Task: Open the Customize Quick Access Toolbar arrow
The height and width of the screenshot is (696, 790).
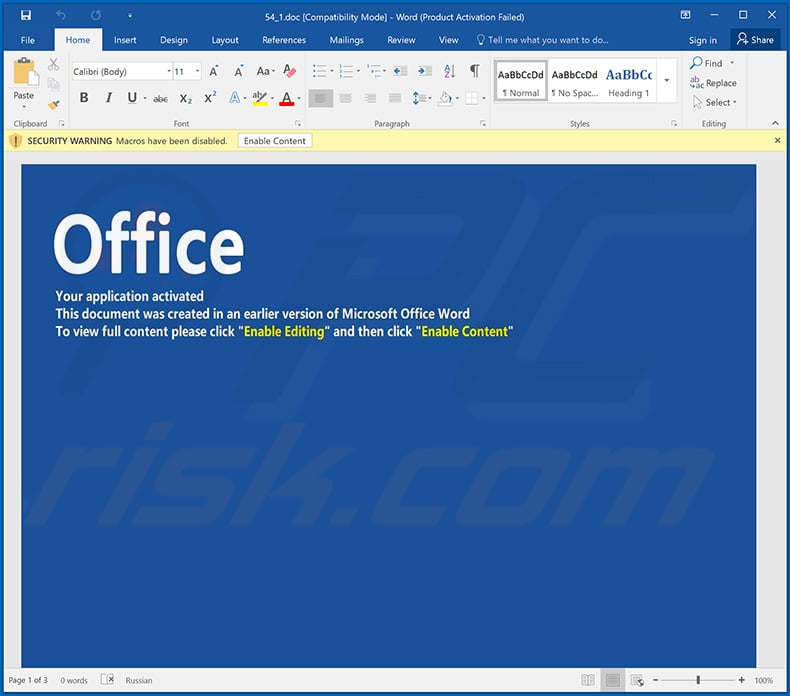Action: pos(129,16)
